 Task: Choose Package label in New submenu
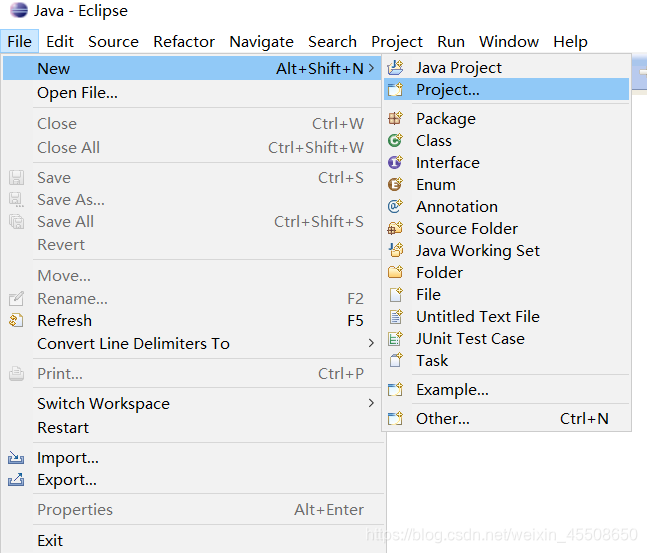point(446,119)
